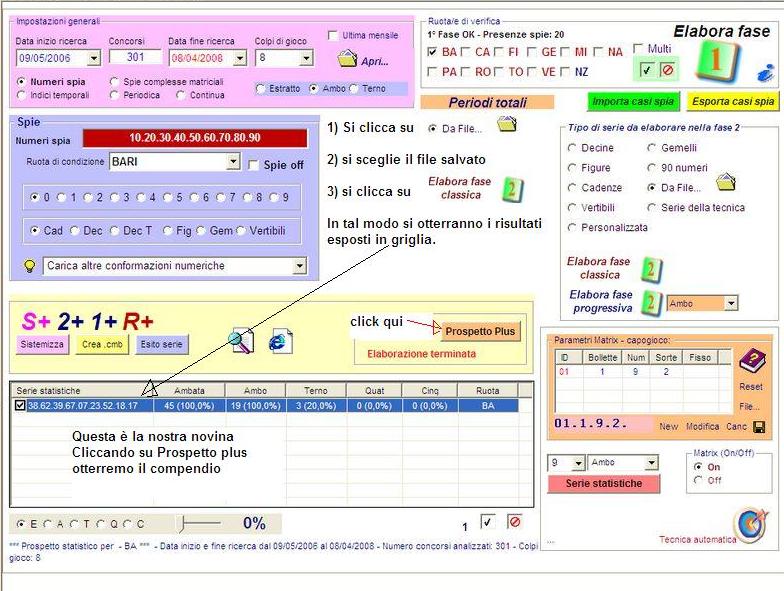784x591 pixels.
Task: Open the Apri... folder icon
Action: [x=347, y=59]
